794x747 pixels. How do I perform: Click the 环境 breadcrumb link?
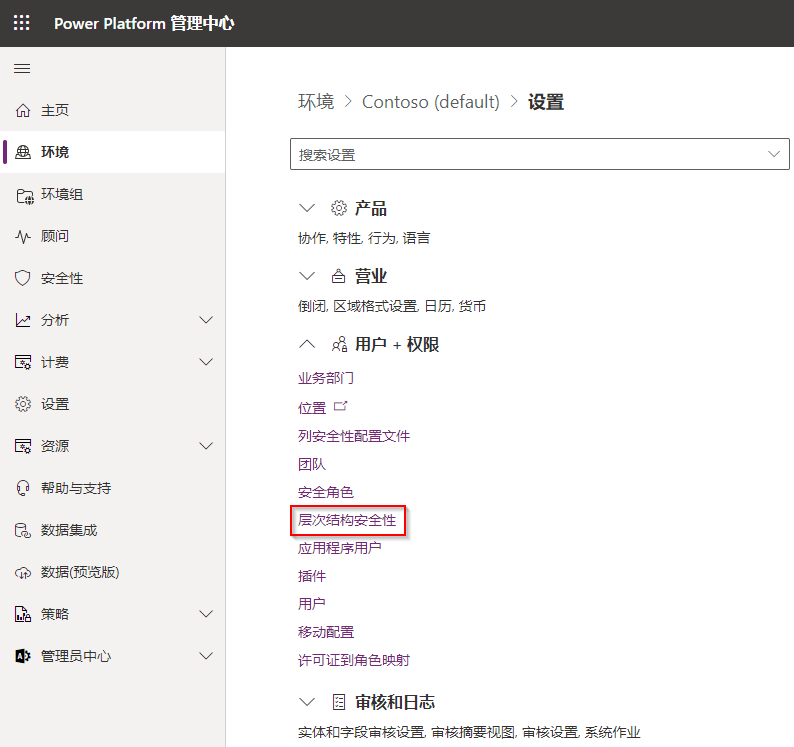(316, 102)
